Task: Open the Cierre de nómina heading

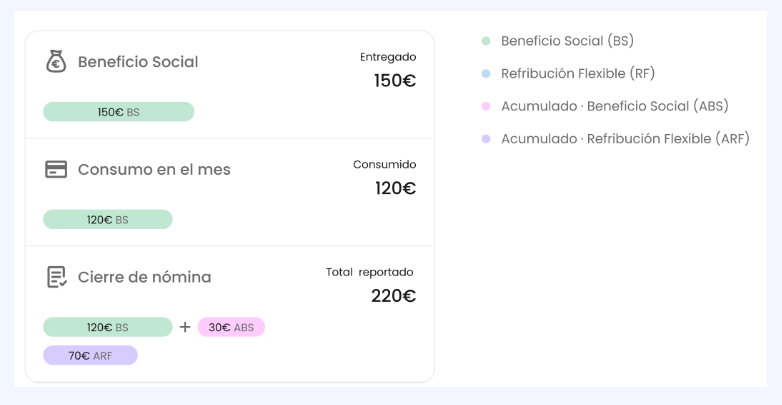Action: pyautogui.click(x=144, y=277)
